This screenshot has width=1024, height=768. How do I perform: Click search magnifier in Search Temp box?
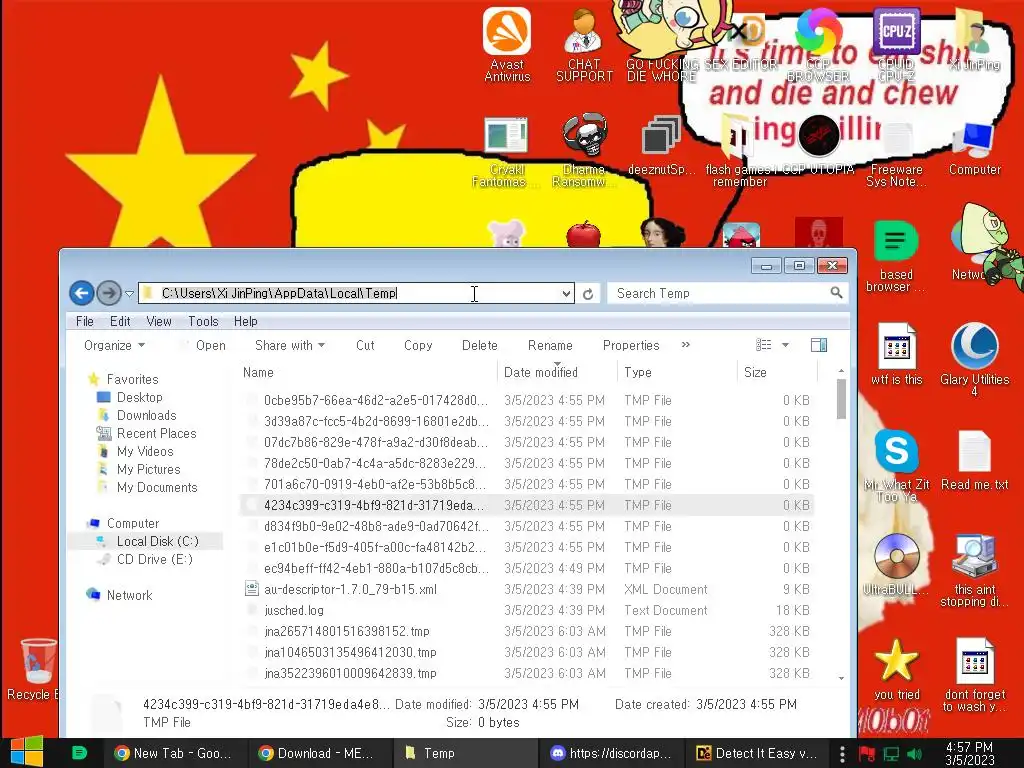click(836, 293)
